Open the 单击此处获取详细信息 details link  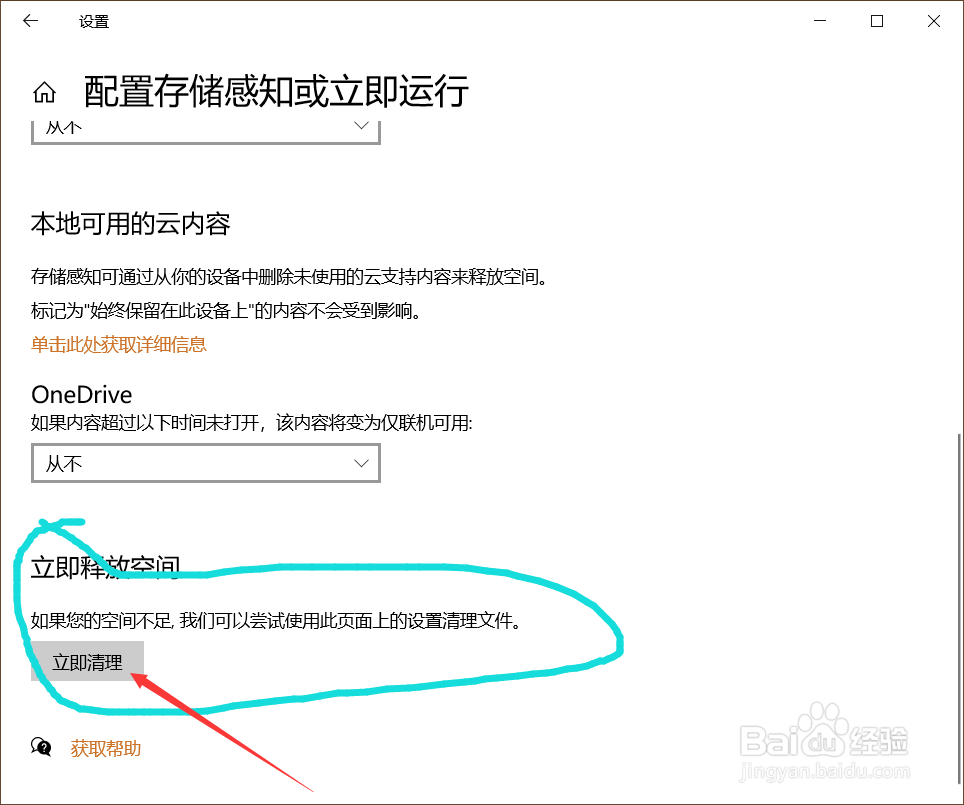(117, 344)
